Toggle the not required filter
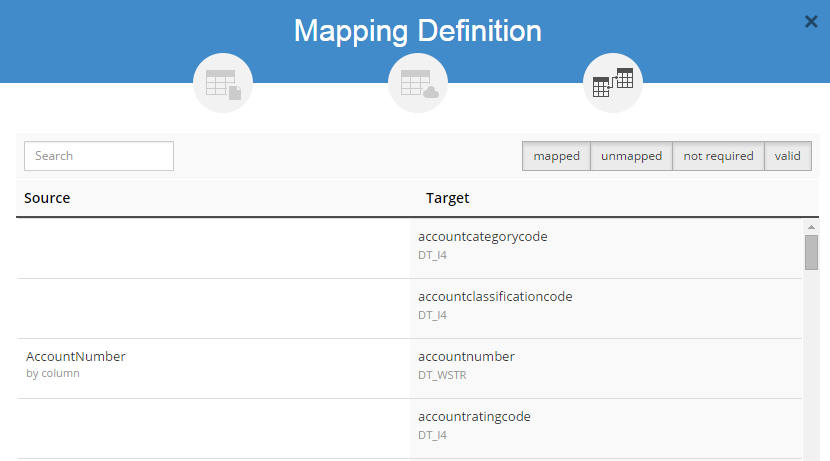830x461 pixels. [x=718, y=156]
